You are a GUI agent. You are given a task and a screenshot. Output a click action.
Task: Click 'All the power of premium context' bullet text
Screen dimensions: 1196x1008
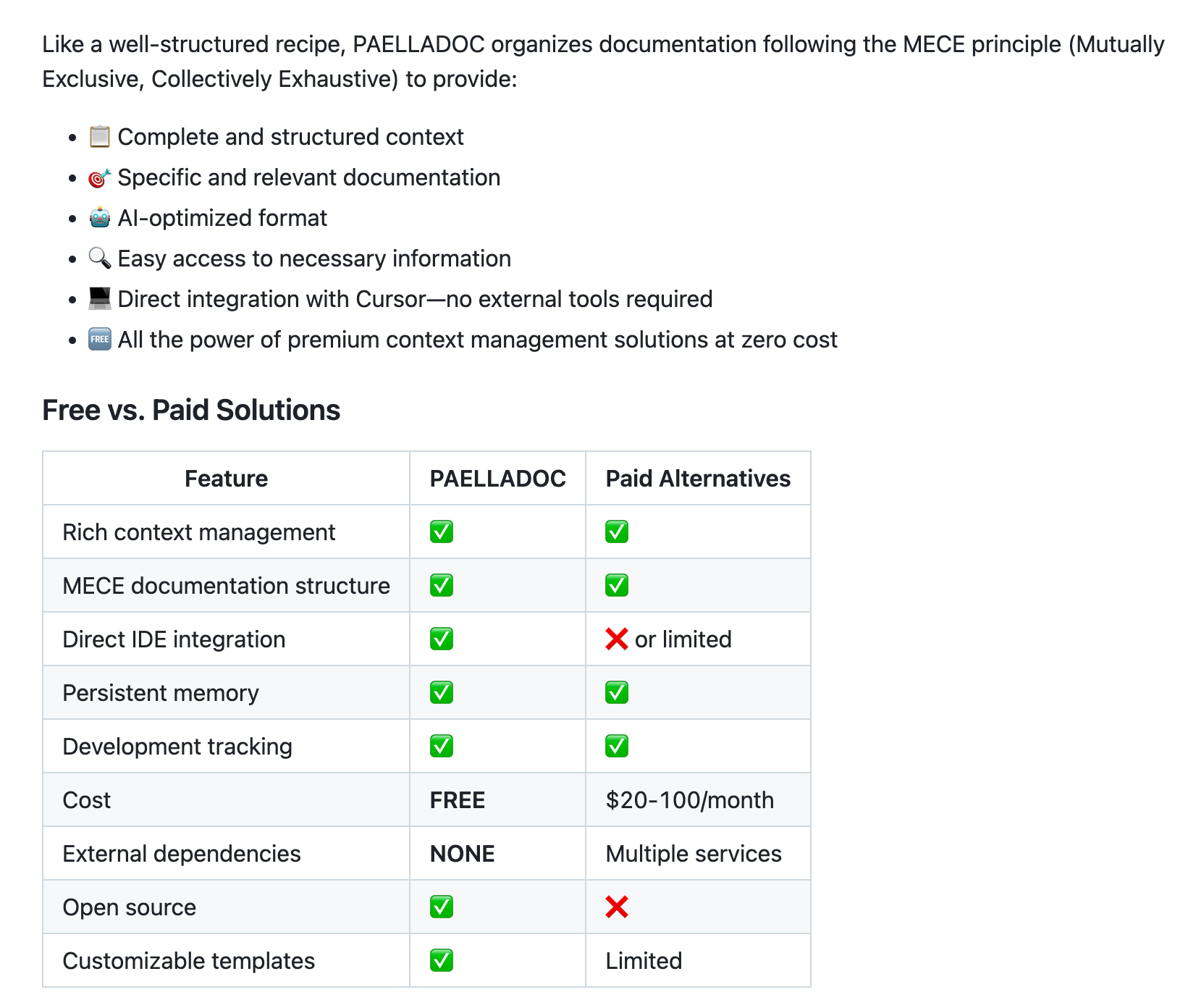click(x=478, y=340)
